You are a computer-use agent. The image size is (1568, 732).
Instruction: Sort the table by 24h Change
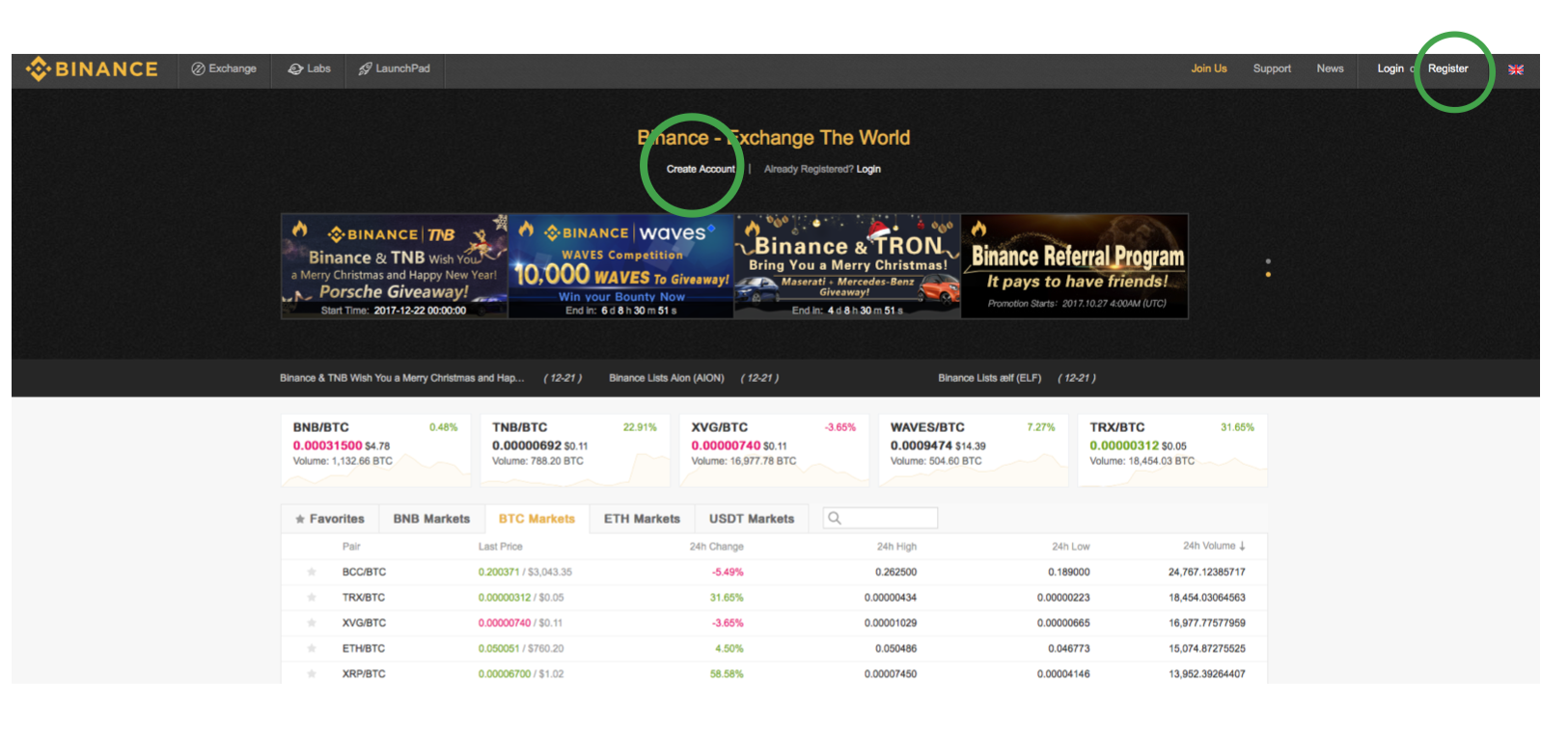(716, 547)
